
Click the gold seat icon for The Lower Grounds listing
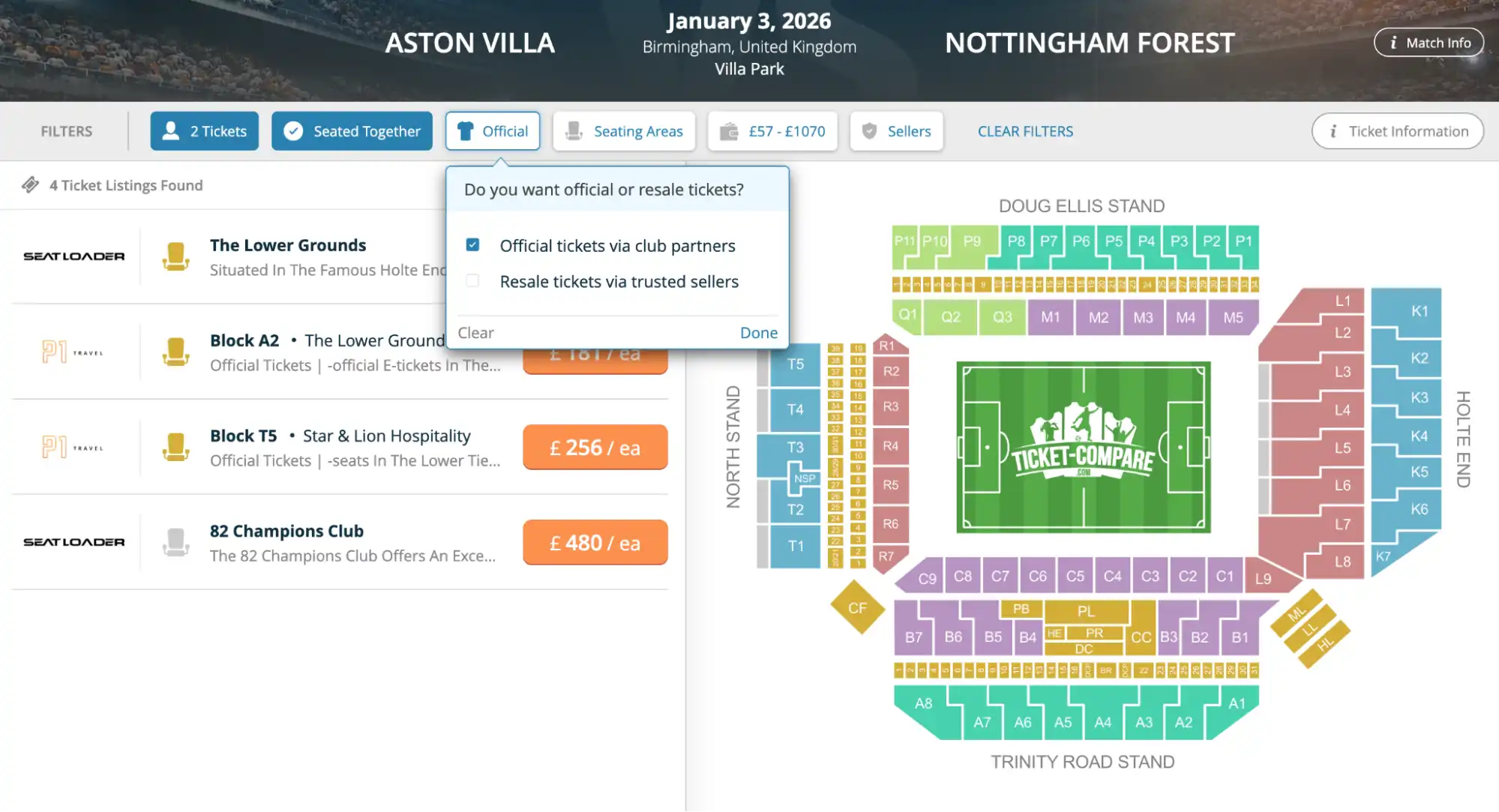177,256
